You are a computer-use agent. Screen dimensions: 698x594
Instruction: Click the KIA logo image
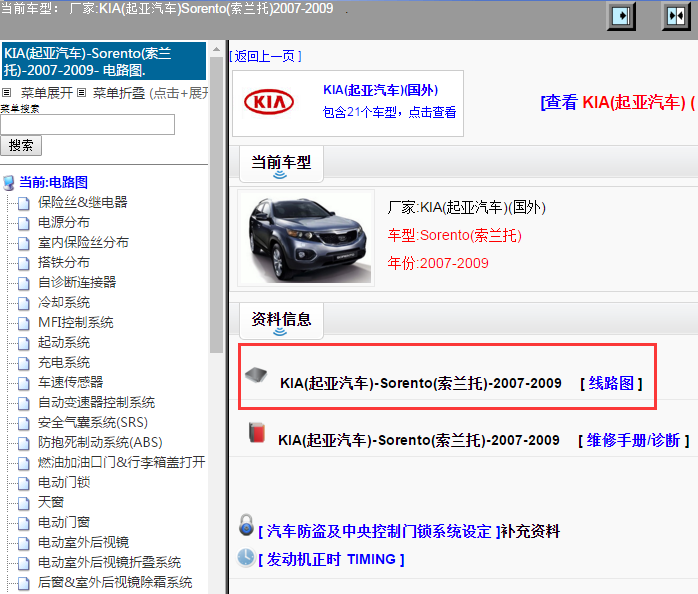[x=269, y=102]
